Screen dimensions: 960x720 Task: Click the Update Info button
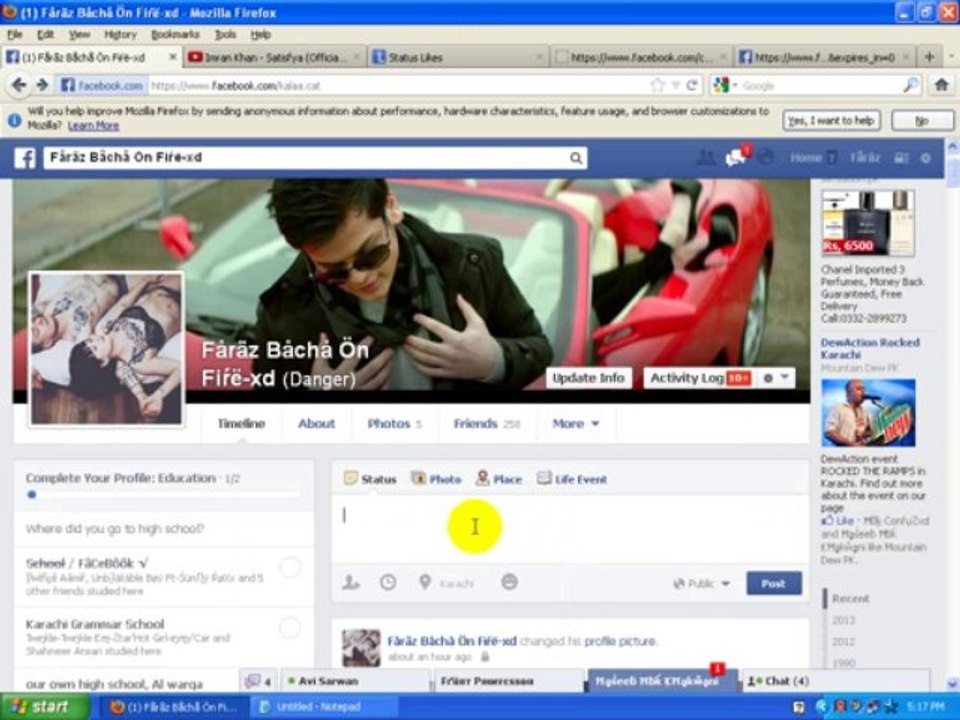tap(588, 378)
